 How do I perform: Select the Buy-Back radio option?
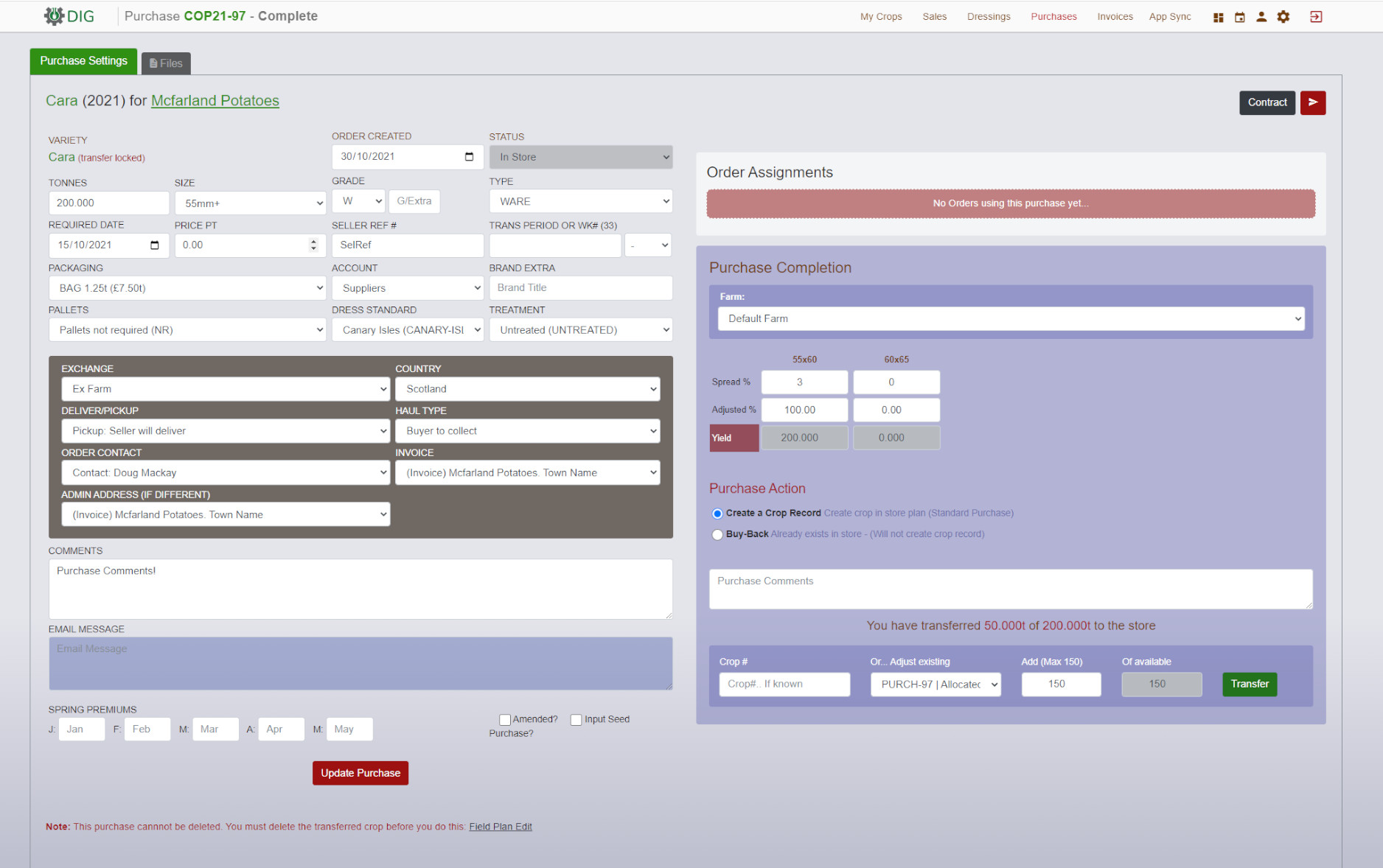point(717,535)
